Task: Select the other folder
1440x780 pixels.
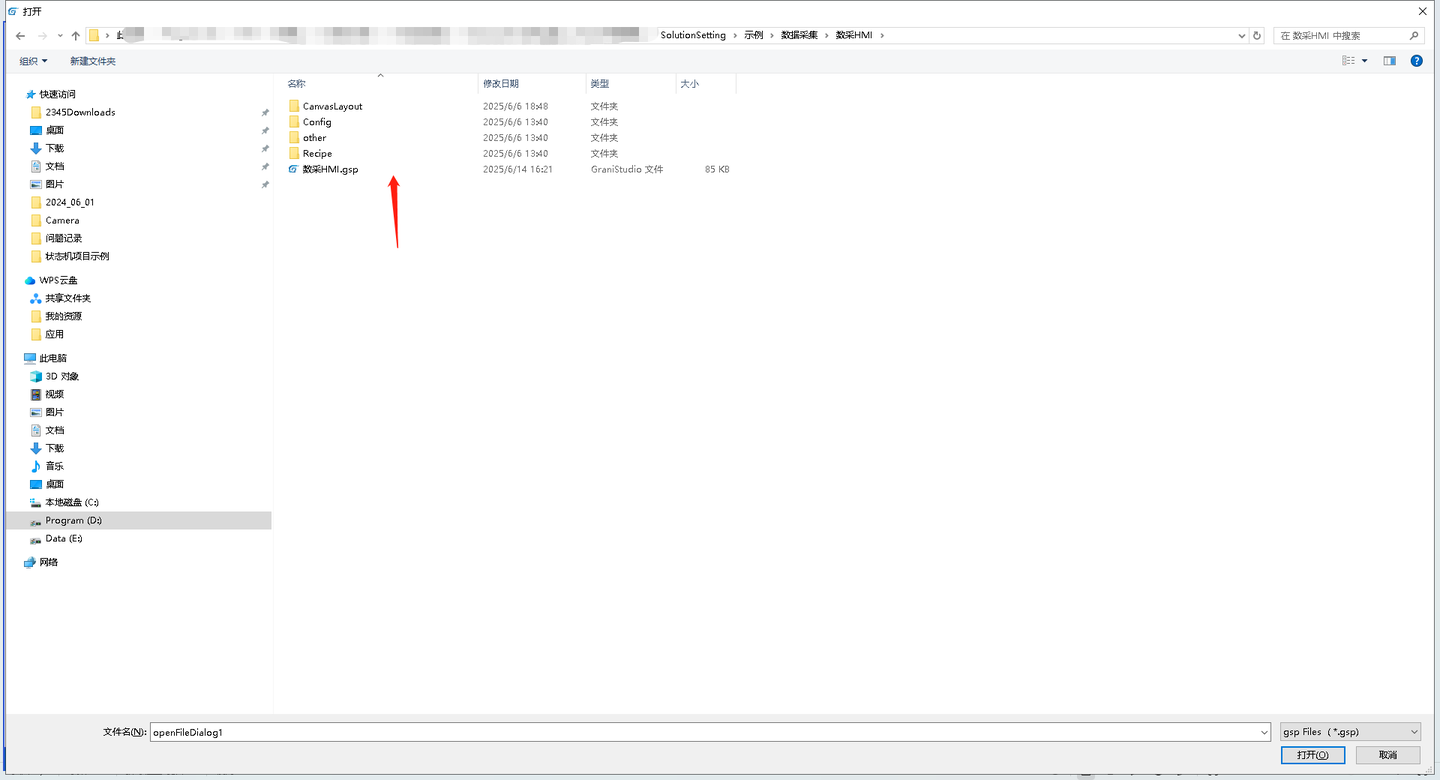Action: [314, 138]
